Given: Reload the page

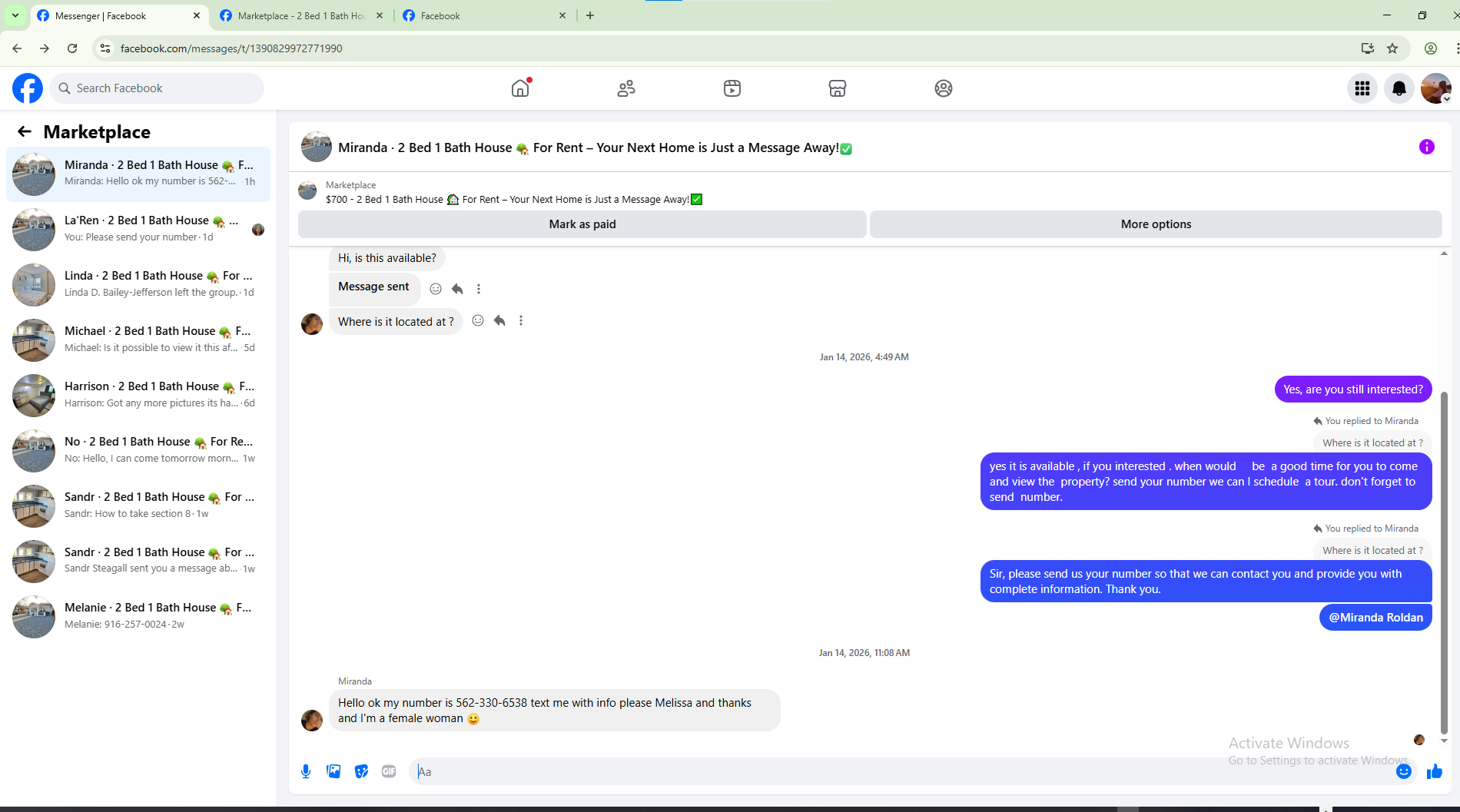Looking at the screenshot, I should (72, 48).
